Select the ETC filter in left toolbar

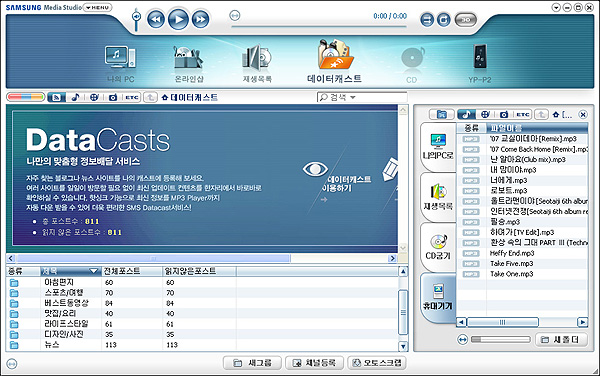pyautogui.click(x=132, y=98)
